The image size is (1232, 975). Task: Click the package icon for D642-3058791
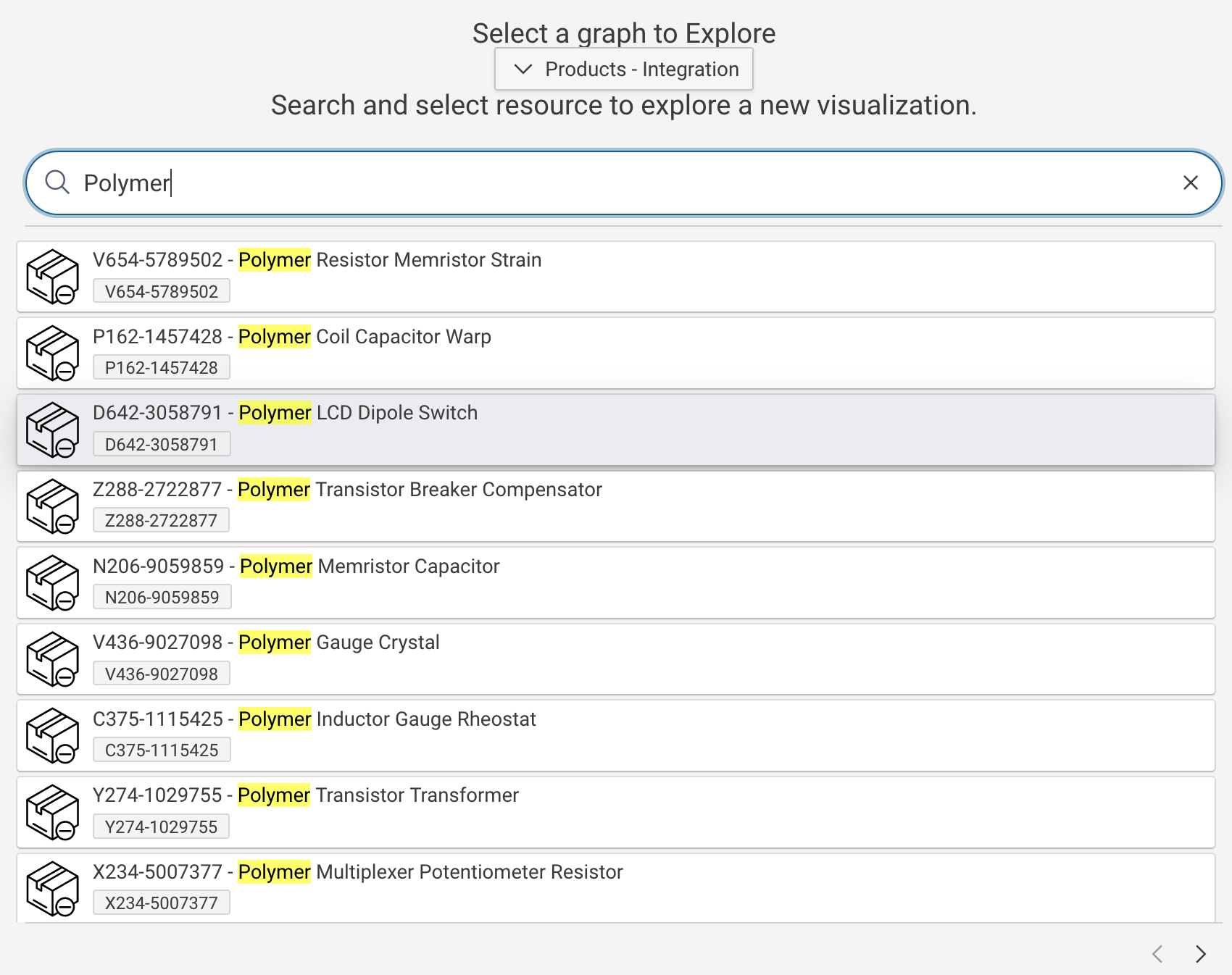click(52, 430)
